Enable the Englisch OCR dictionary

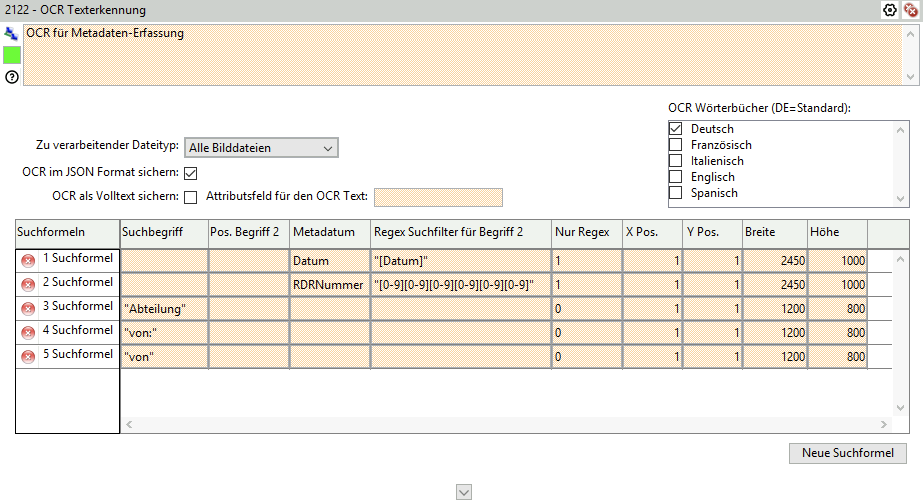tap(676, 177)
